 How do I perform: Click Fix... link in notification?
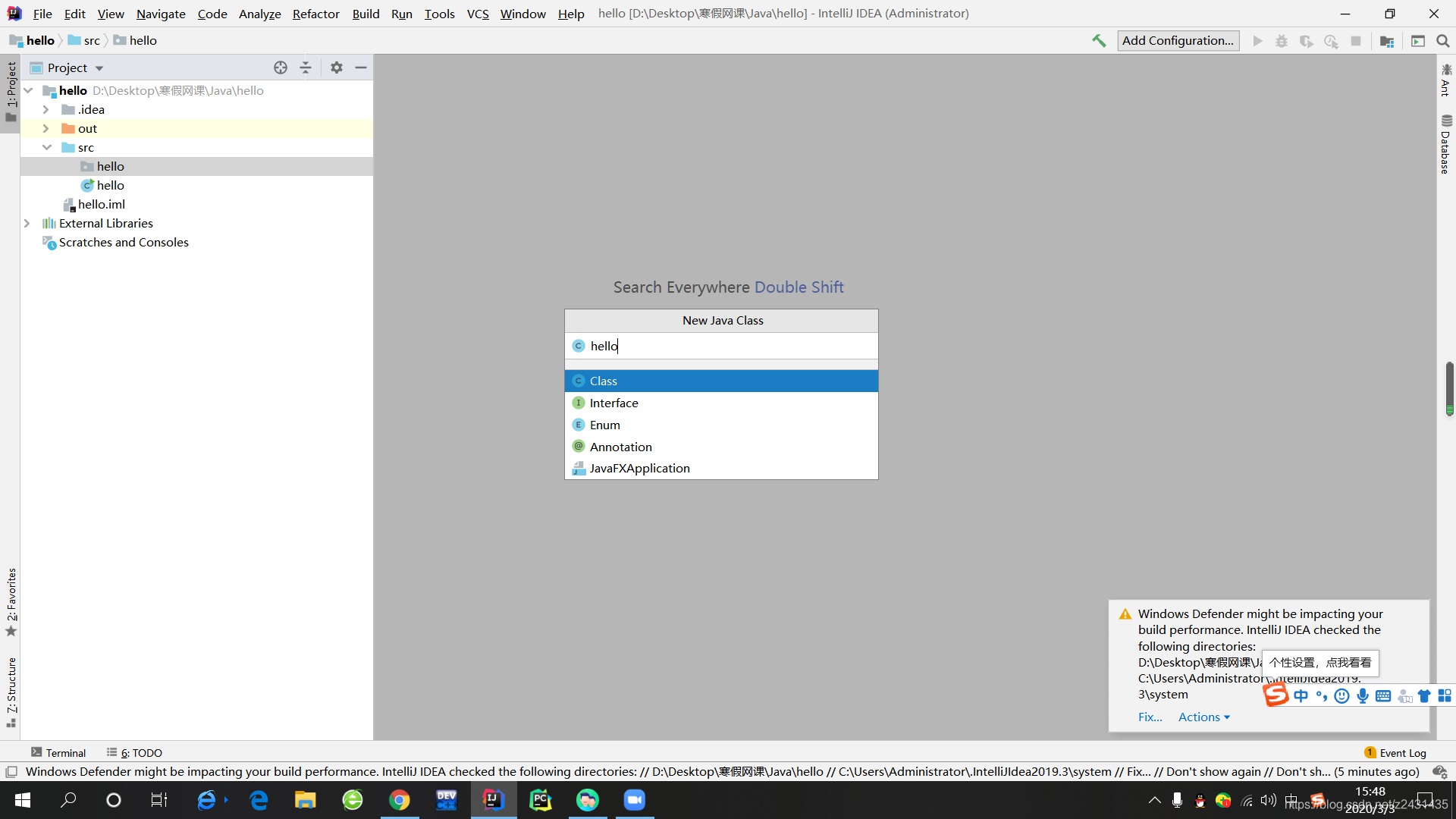[1150, 717]
